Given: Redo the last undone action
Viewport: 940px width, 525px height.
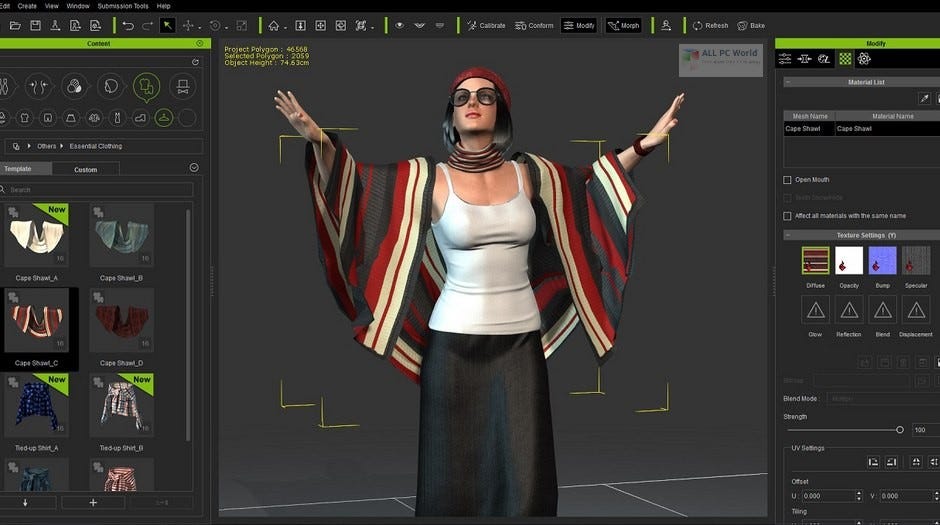Looking at the screenshot, I should point(147,26).
